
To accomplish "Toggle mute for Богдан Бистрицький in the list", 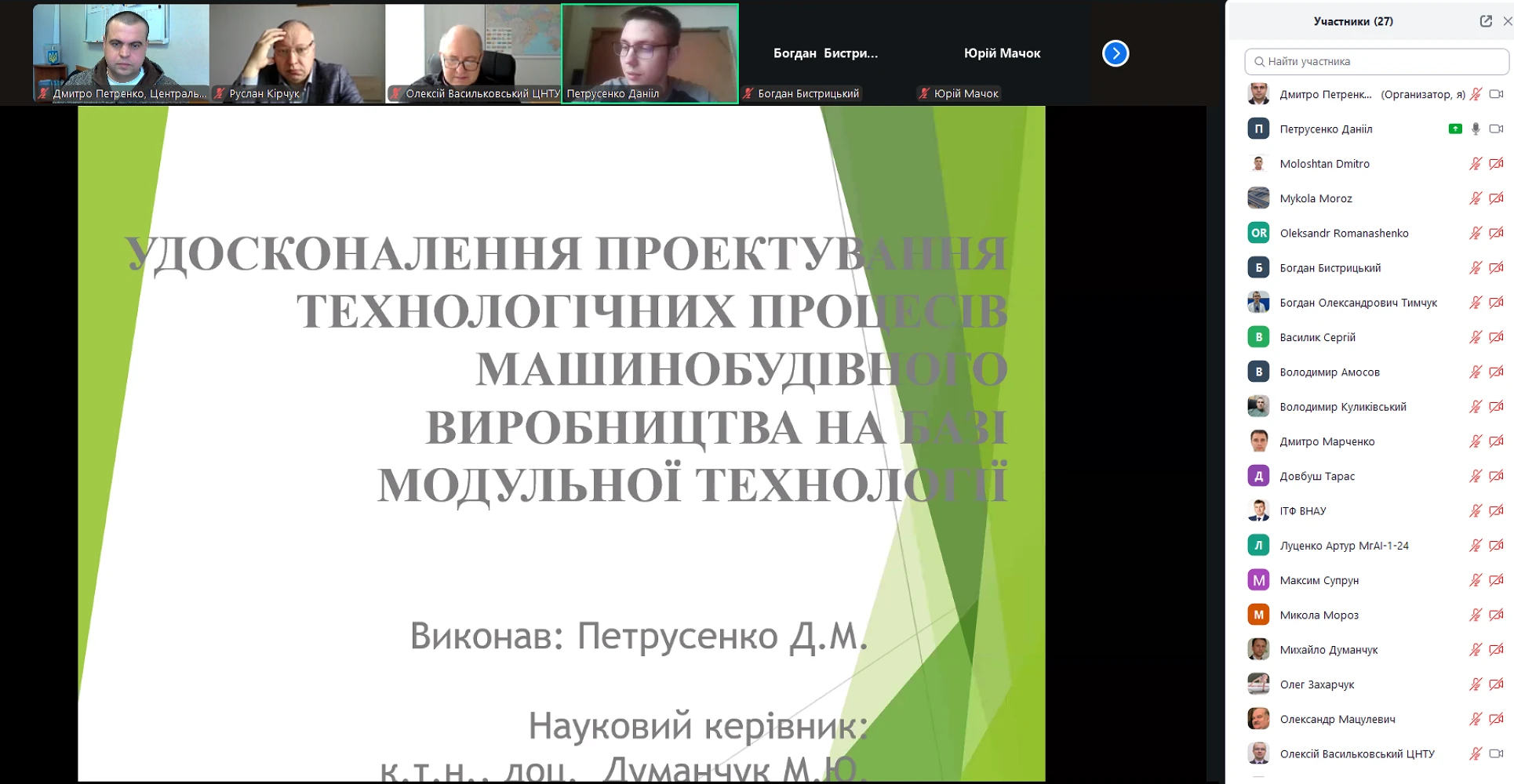I will coord(1476,268).
